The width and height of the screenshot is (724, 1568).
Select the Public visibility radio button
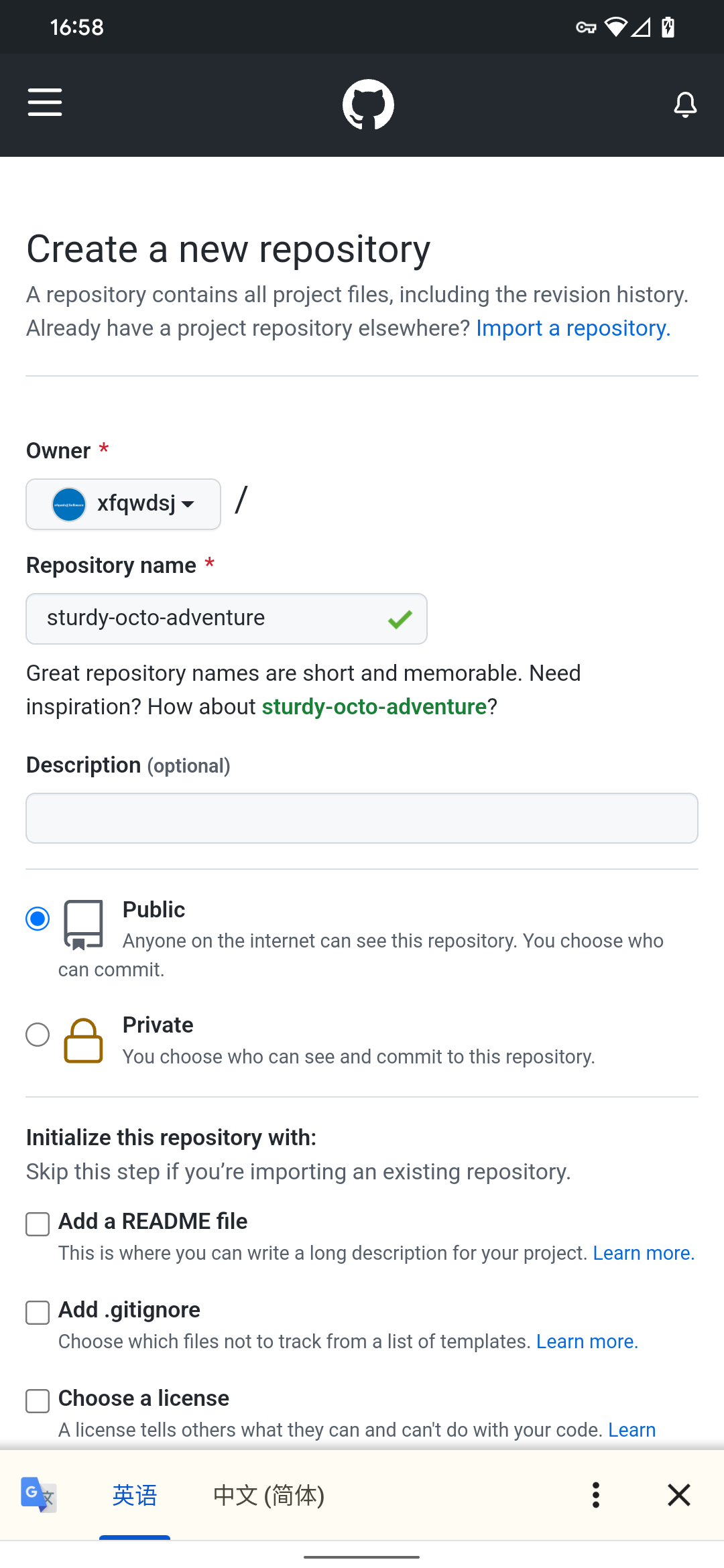click(x=38, y=919)
